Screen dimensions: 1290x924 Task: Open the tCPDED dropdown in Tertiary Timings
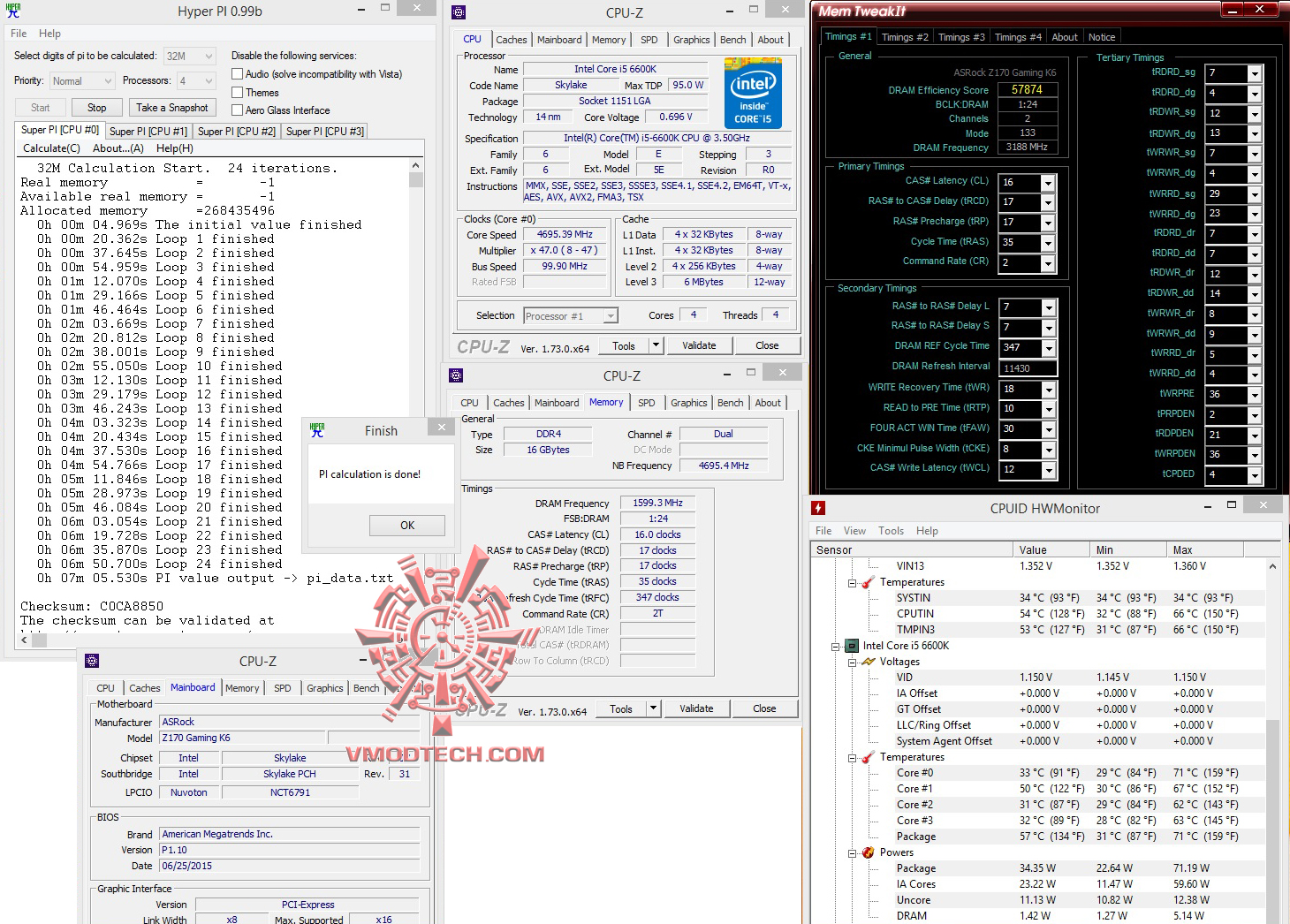pyautogui.click(x=1254, y=475)
